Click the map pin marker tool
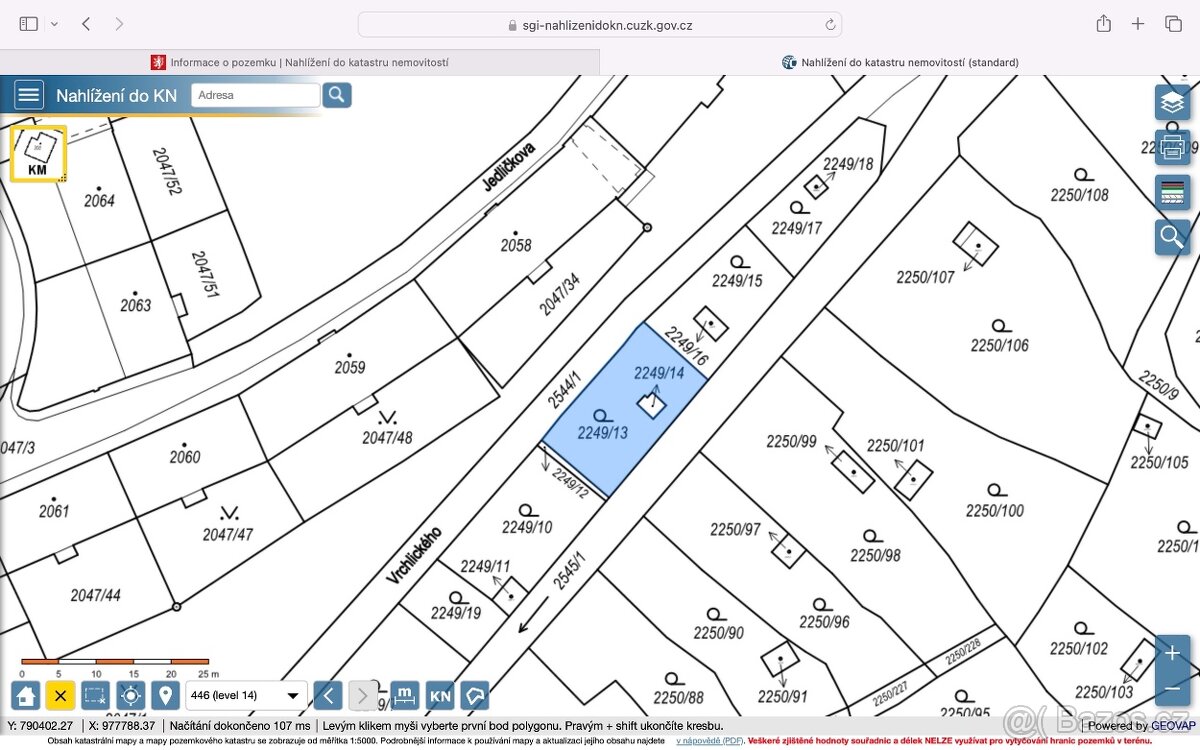Image resolution: width=1200 pixels, height=750 pixels. point(166,694)
